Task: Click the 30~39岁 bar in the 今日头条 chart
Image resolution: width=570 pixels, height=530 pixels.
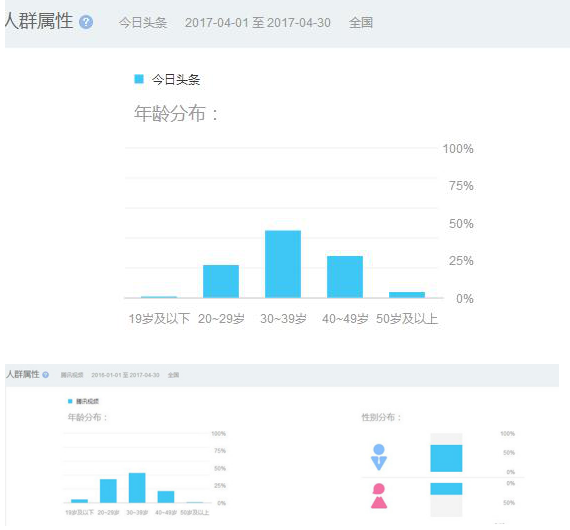Action: [283, 264]
